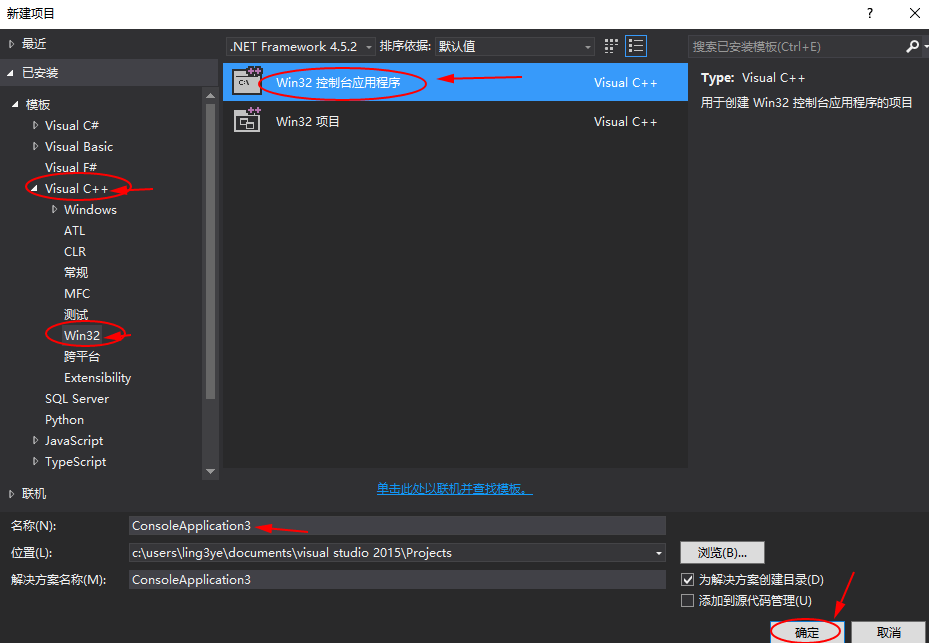Expand the TypeScript node arrow
The width and height of the screenshot is (929, 643).
(35, 462)
